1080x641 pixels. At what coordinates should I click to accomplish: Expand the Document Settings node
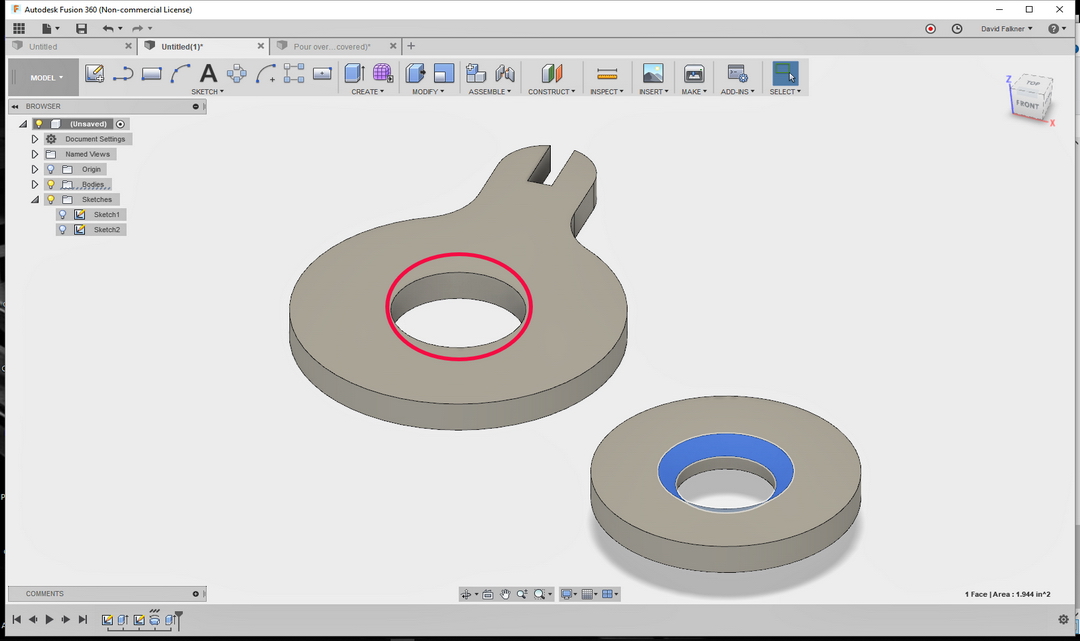click(x=34, y=139)
